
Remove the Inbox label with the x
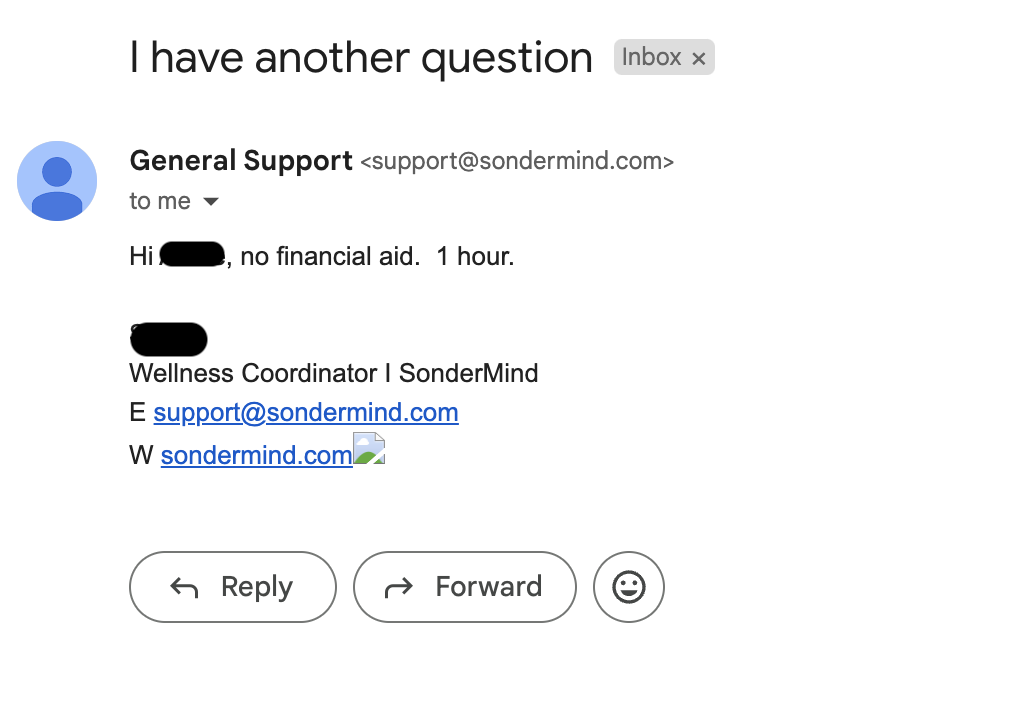699,59
